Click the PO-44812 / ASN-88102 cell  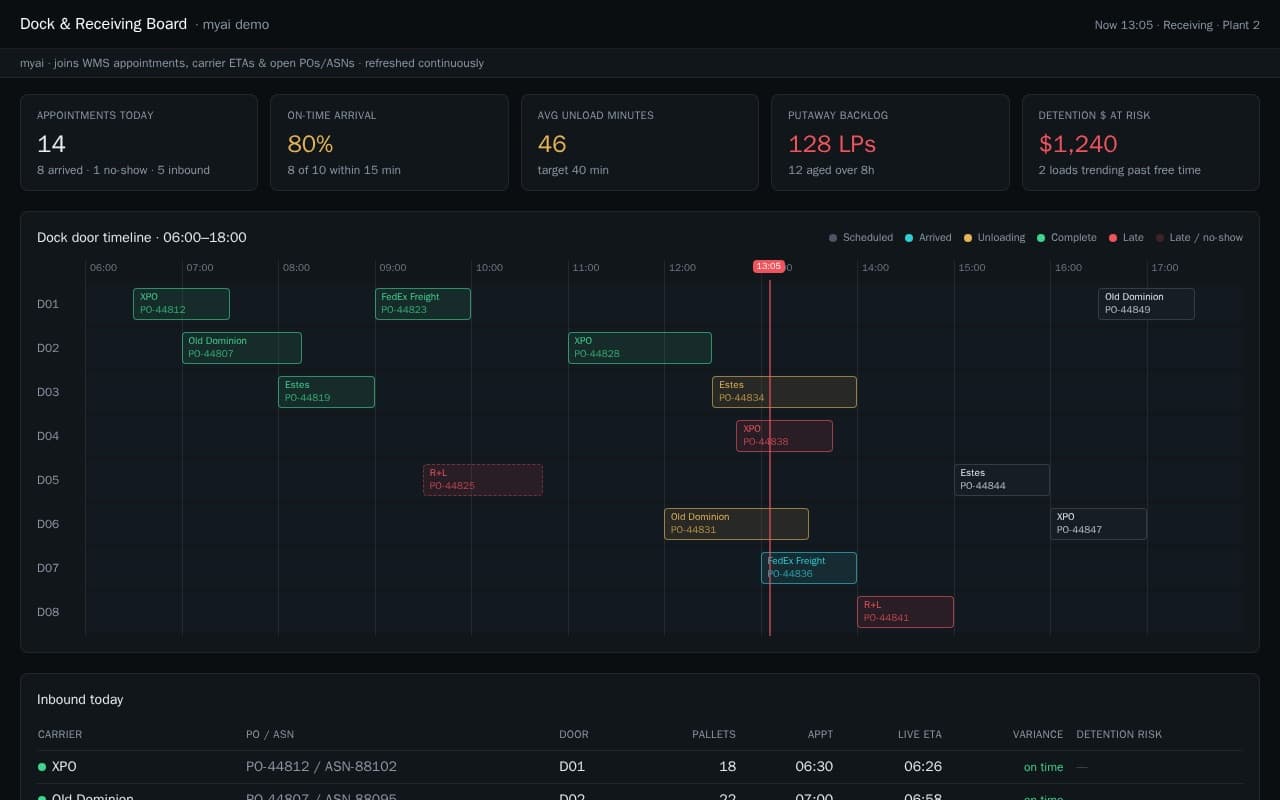pos(321,767)
